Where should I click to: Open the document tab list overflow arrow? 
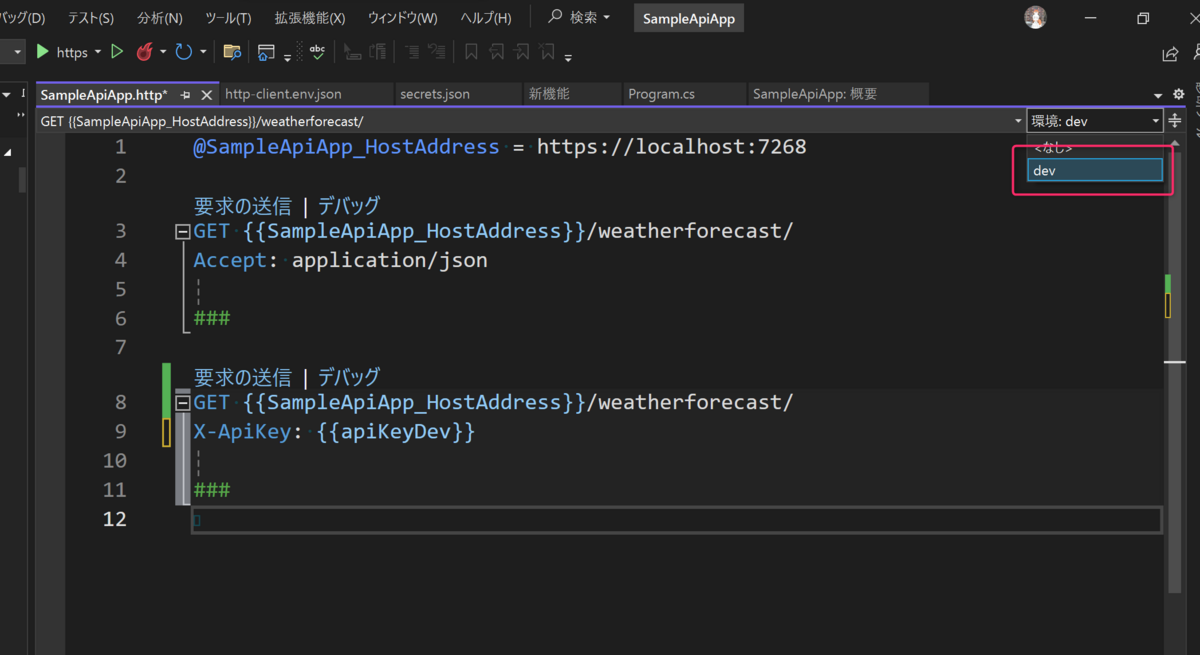(1158, 95)
